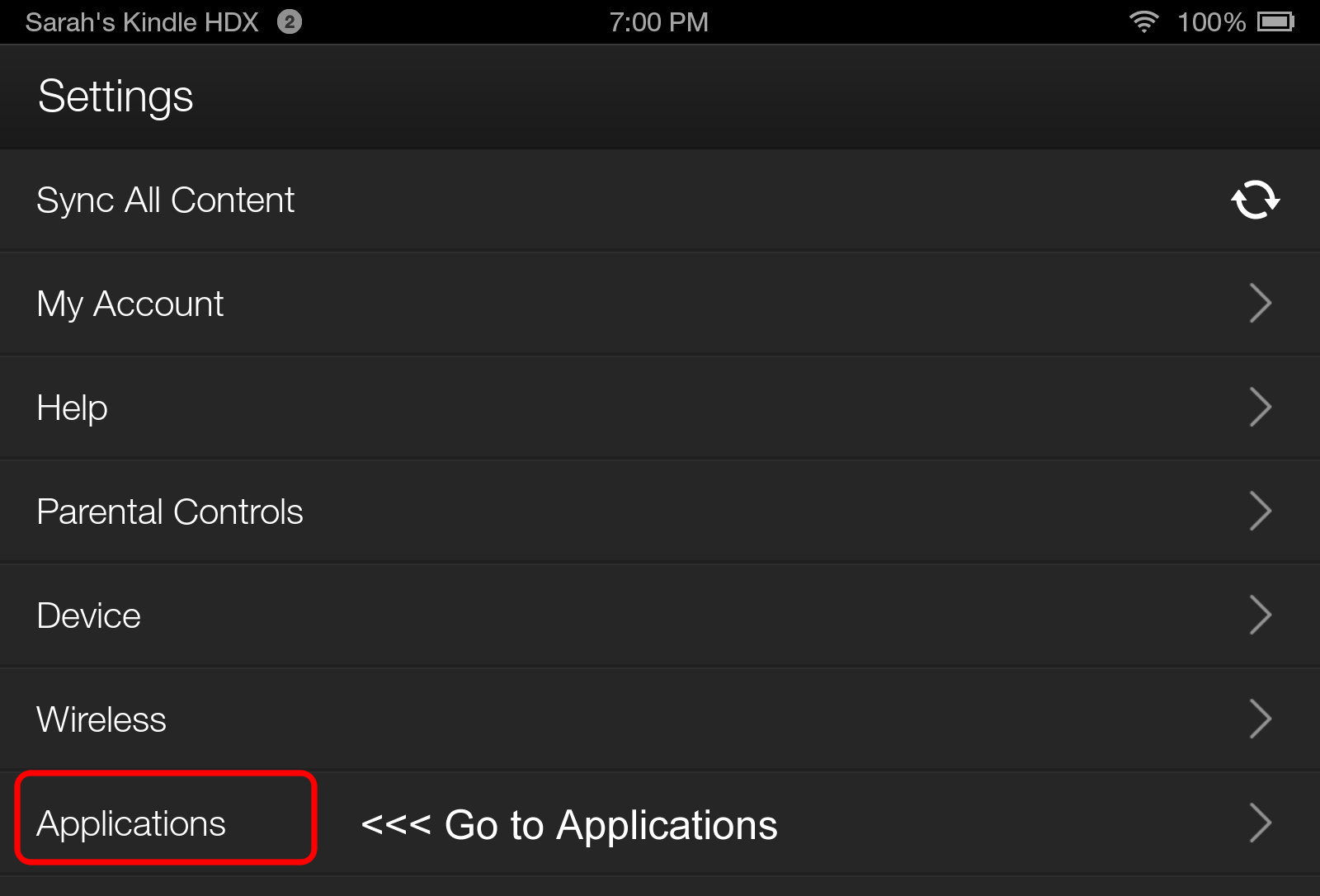Tap the Applications row chevron arrow
Screen dimensions: 1320x896
(1260, 823)
